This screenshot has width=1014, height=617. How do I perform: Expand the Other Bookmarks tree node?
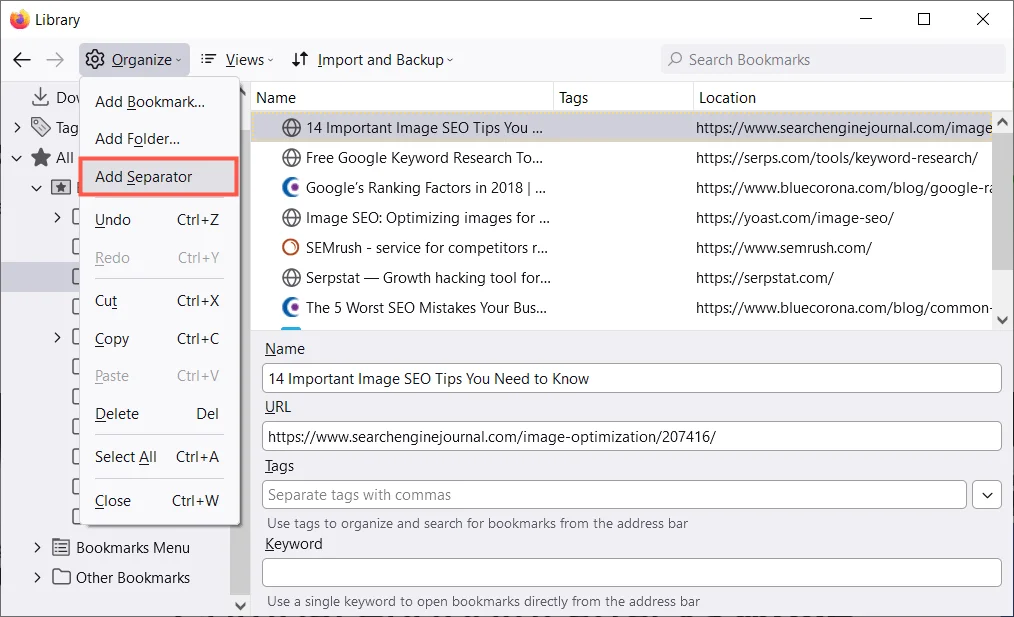(38, 577)
